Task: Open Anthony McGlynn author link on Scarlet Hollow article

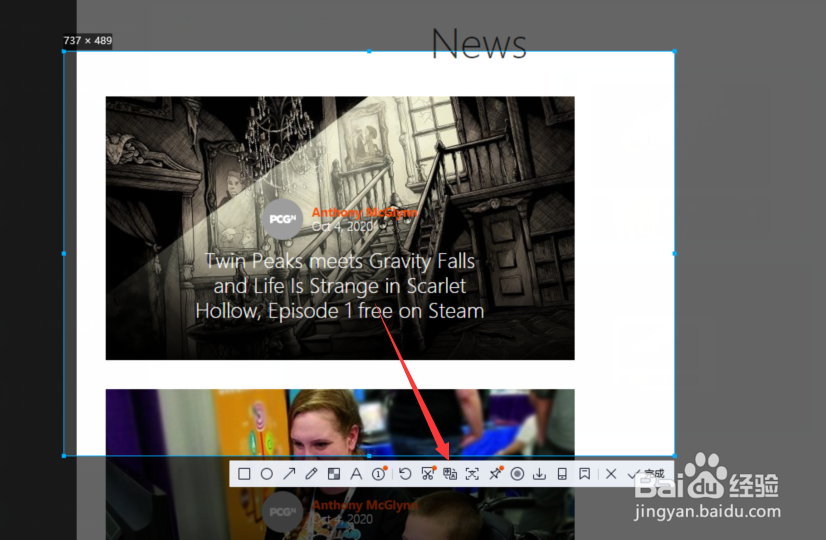Action: pos(365,212)
